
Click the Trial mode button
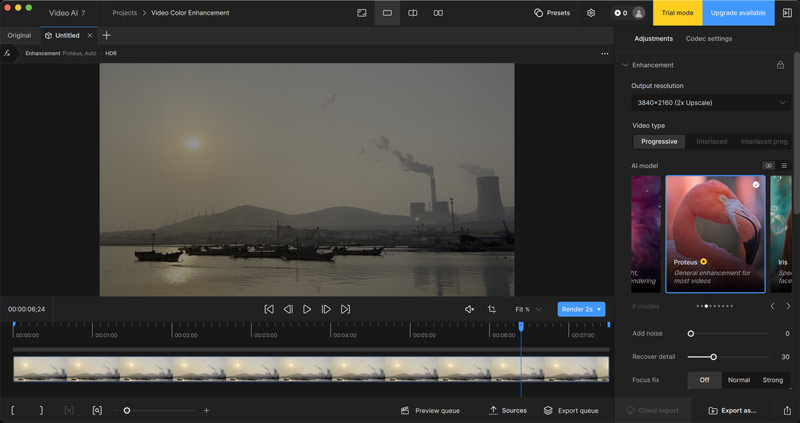(x=678, y=13)
